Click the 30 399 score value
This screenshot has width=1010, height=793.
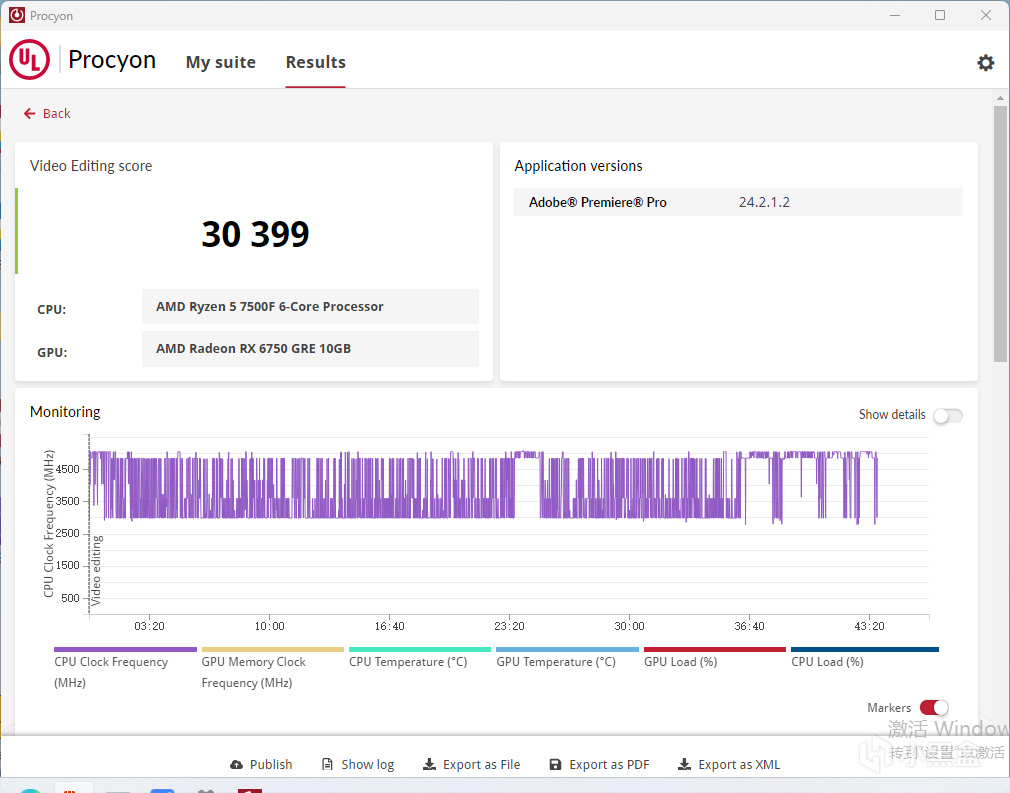coord(255,233)
